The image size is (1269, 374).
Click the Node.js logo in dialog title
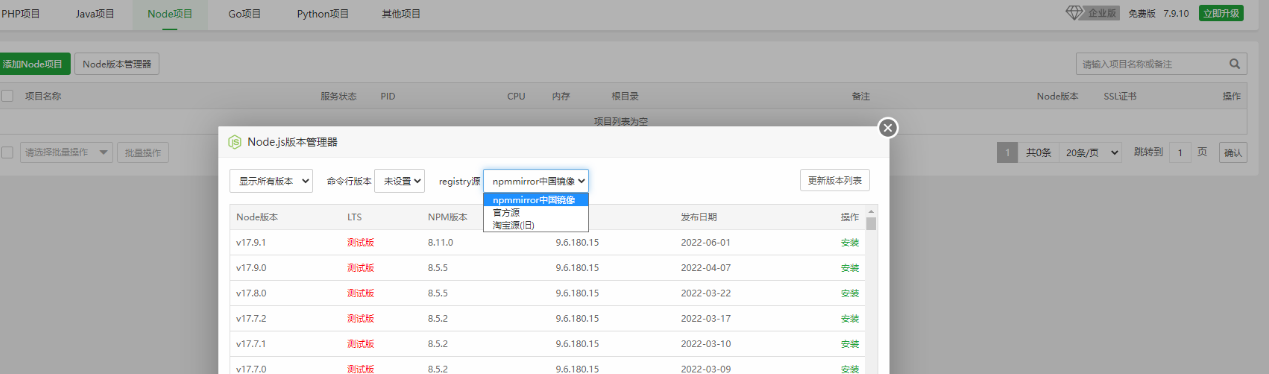coord(235,142)
